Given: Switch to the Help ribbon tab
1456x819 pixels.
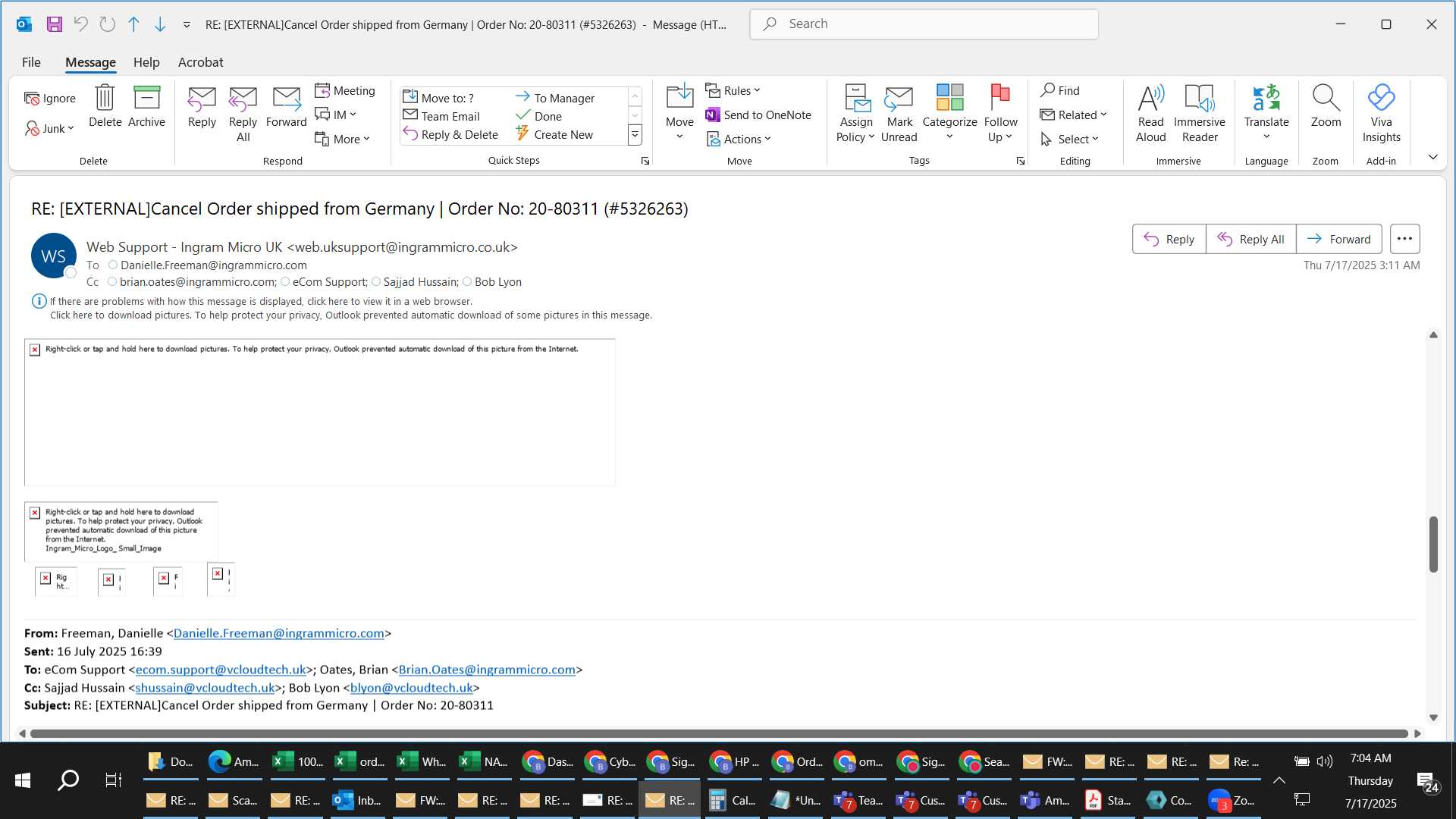Looking at the screenshot, I should click(146, 62).
